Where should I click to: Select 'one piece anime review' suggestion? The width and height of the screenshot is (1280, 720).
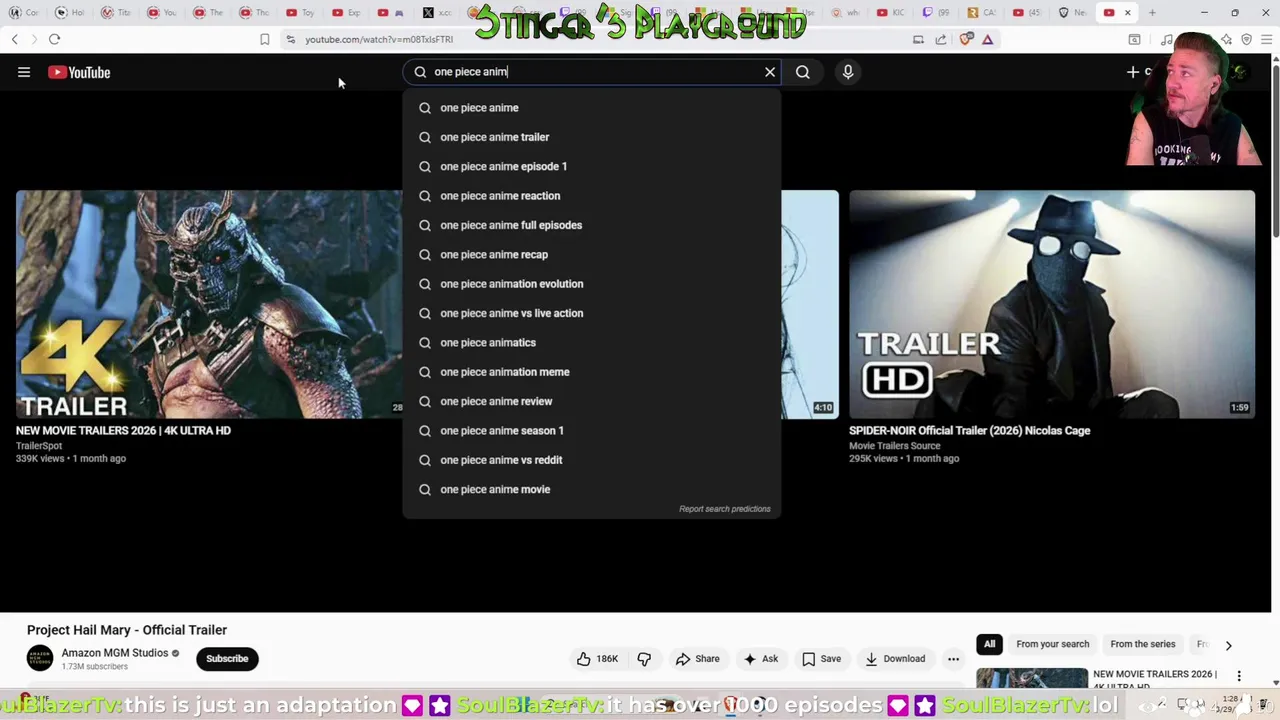(x=592, y=401)
